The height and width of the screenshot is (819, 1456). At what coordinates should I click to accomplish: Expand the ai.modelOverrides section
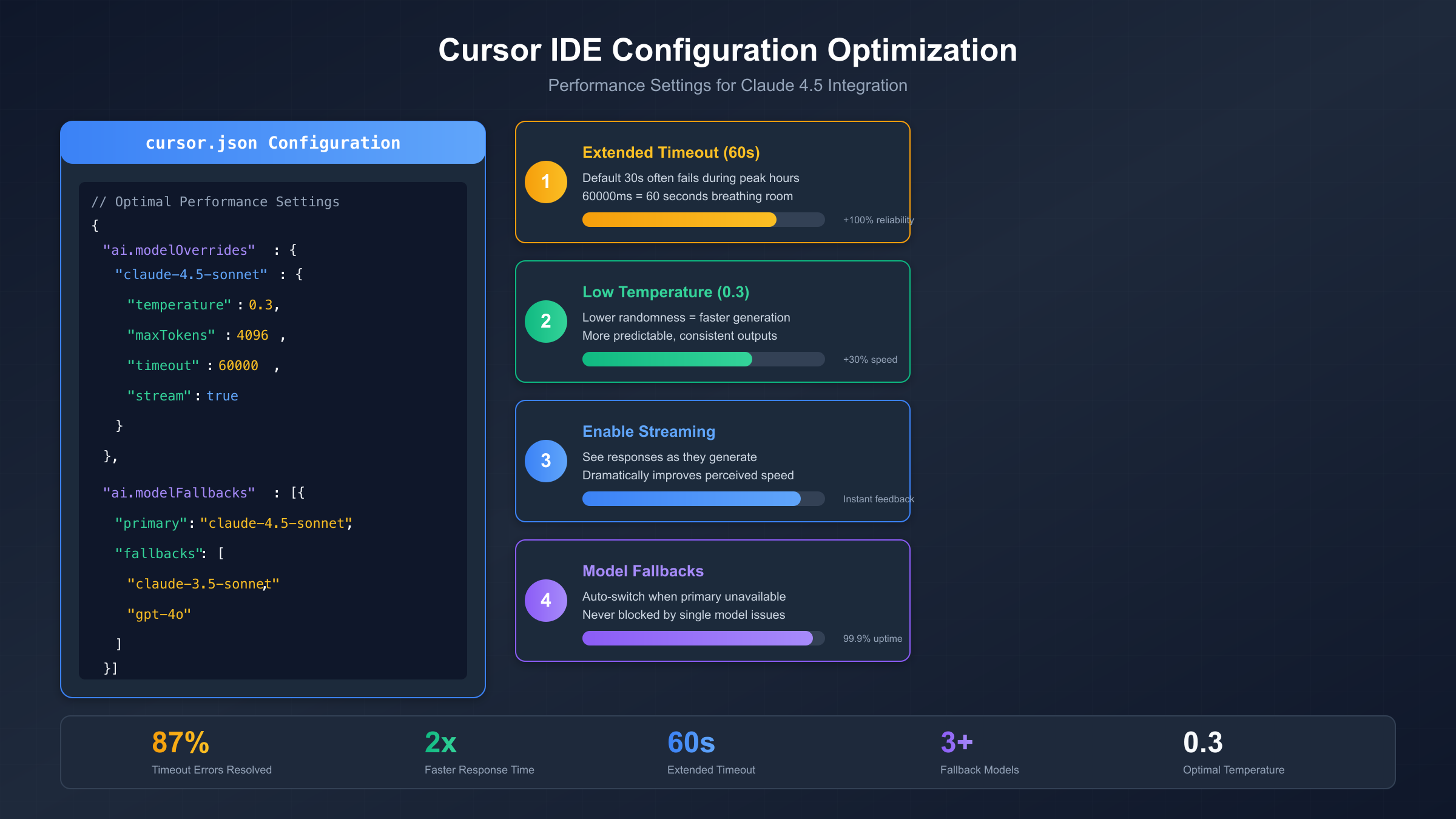(178, 249)
